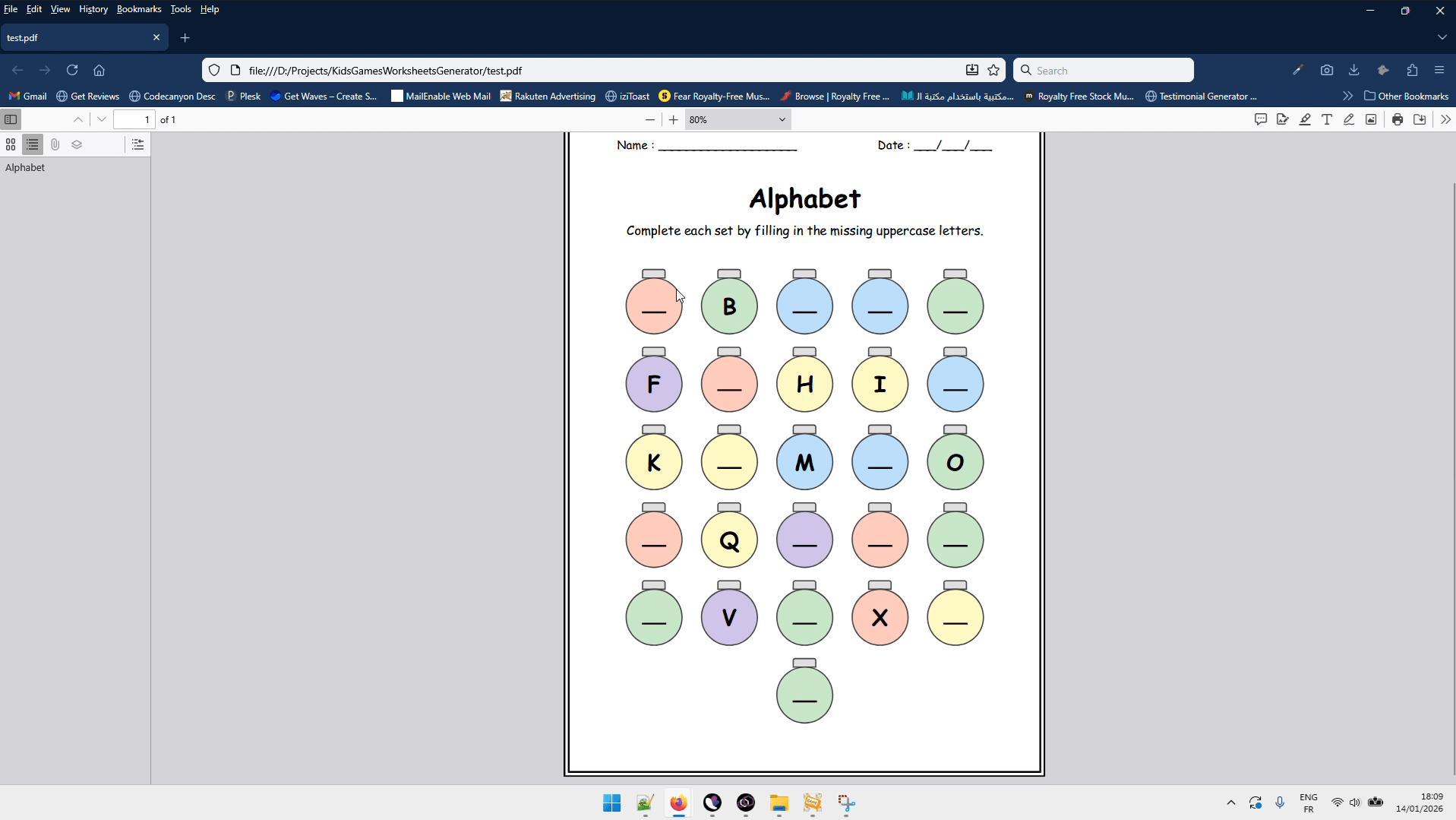
Task: Open the Bookmarks menu
Action: (x=138, y=9)
